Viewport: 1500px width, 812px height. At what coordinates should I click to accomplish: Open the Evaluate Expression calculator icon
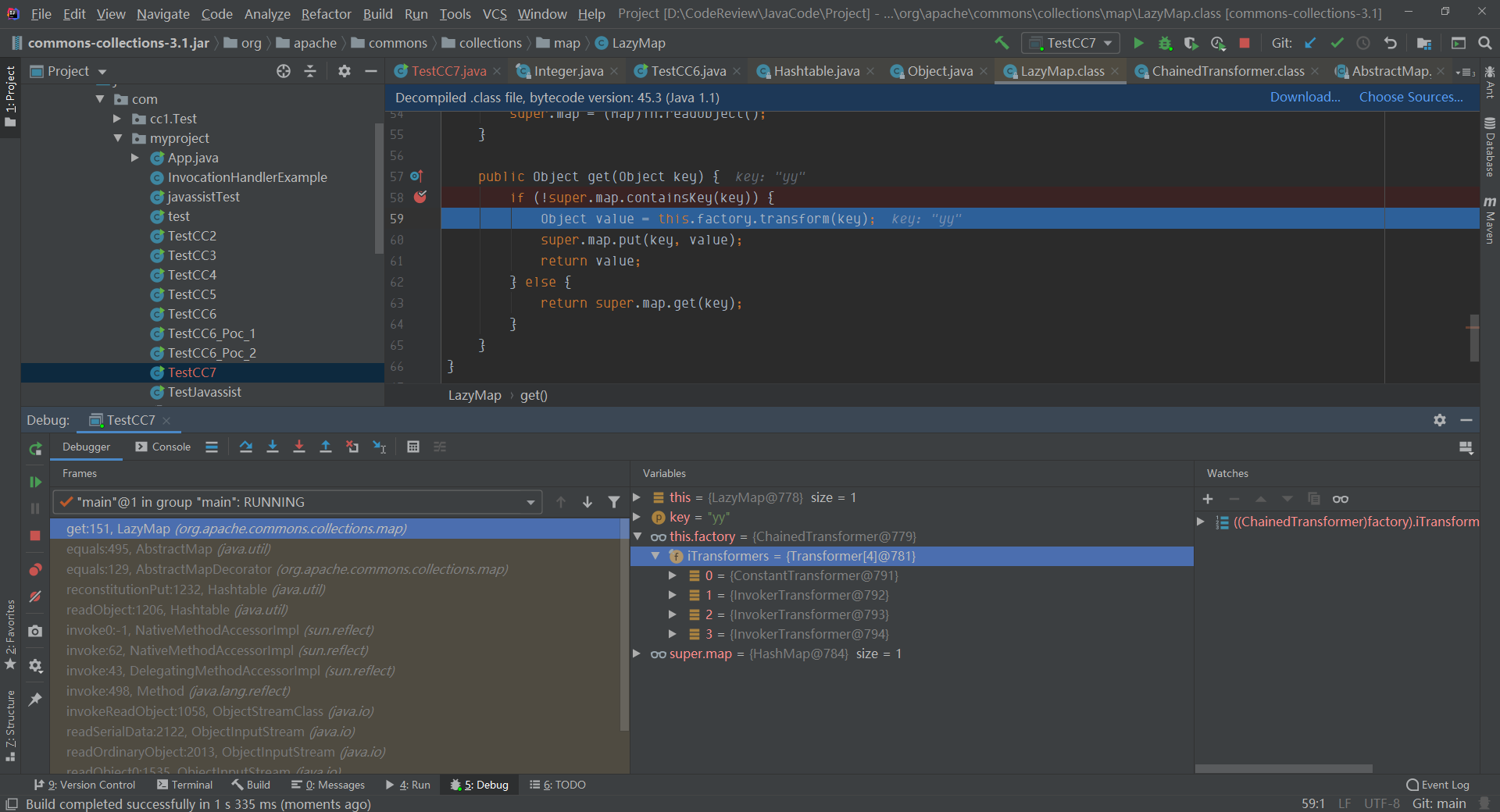(413, 447)
